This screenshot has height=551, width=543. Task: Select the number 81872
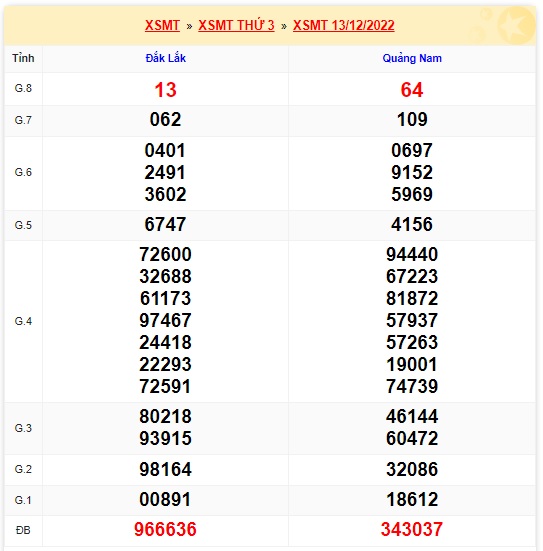pos(412,298)
